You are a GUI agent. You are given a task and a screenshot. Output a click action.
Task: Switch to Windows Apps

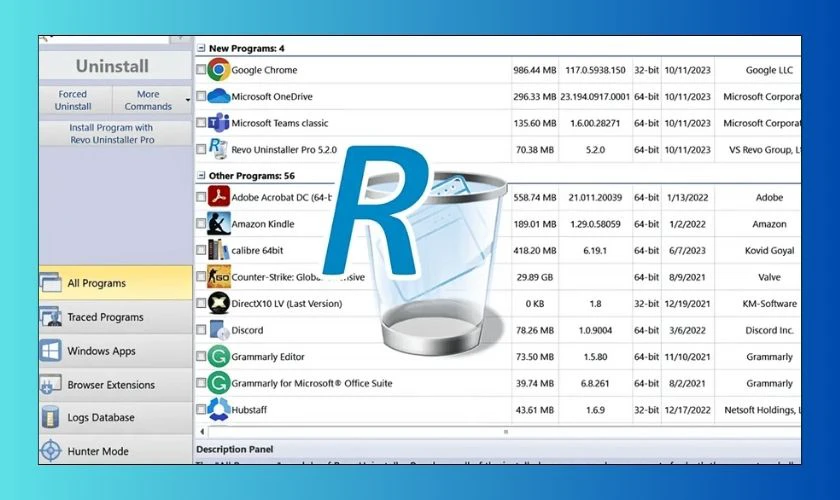click(116, 351)
